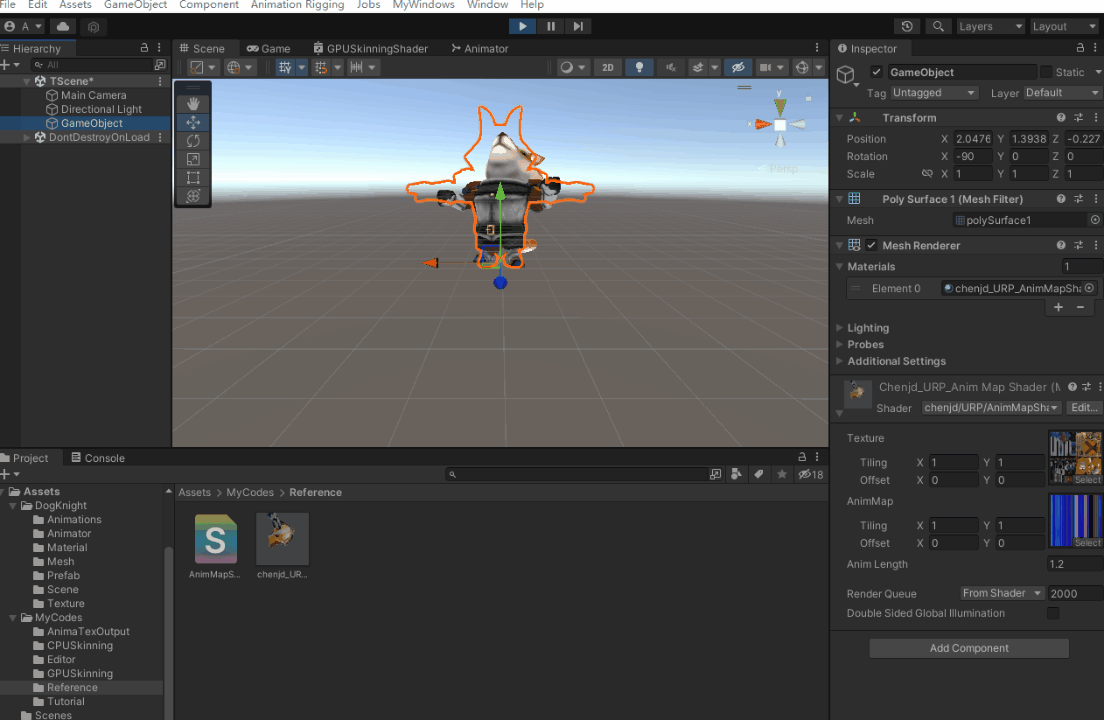1104x720 pixels.
Task: Toggle the scene lighting bulb icon
Action: pos(639,67)
